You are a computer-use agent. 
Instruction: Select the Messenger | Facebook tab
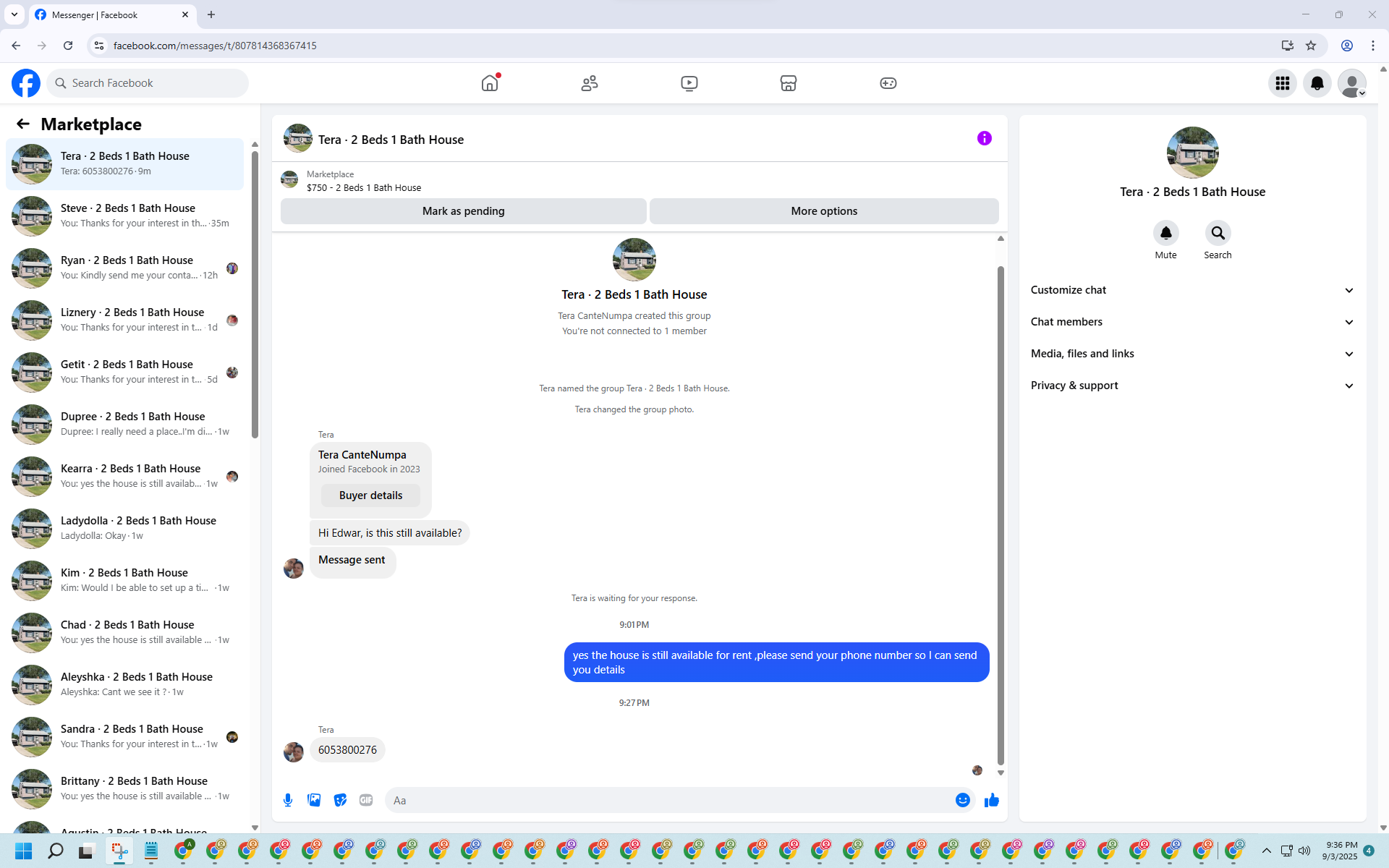click(x=112, y=14)
